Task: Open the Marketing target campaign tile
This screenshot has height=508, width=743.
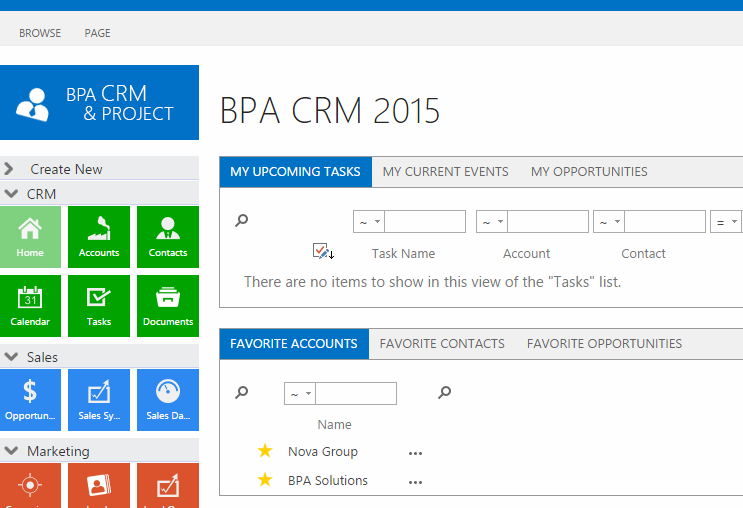Action: [30, 485]
